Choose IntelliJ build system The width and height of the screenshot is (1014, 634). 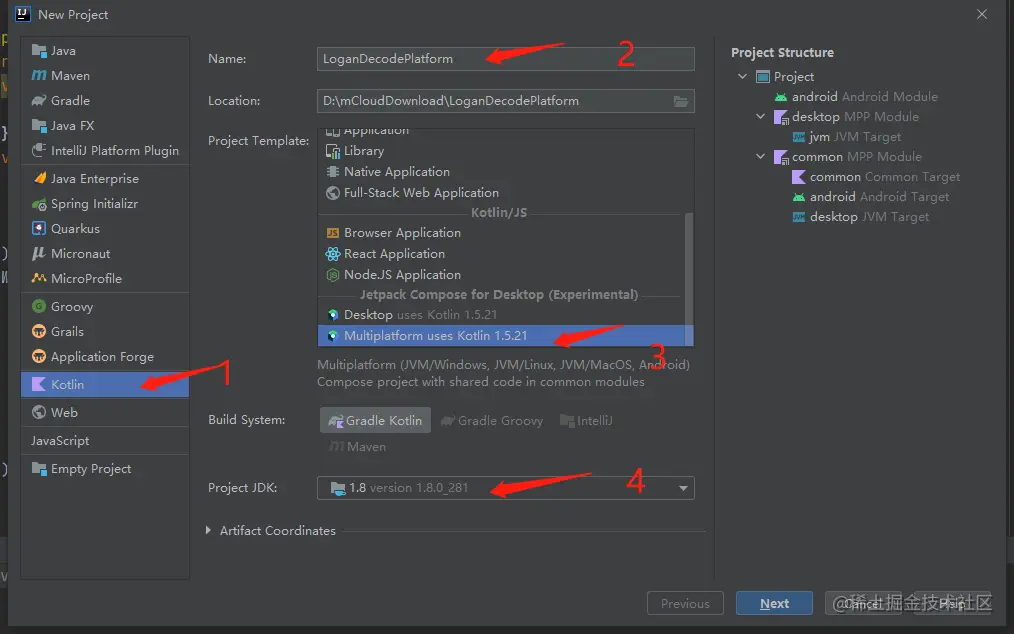coord(586,421)
